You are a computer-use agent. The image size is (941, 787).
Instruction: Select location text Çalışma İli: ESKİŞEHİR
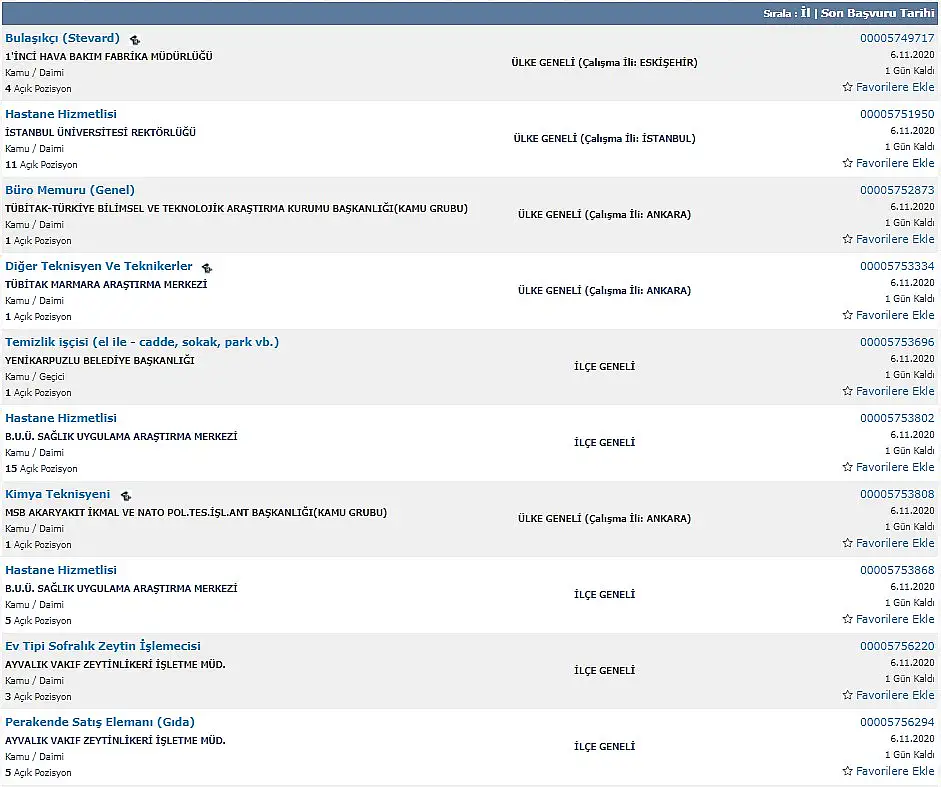pos(636,62)
